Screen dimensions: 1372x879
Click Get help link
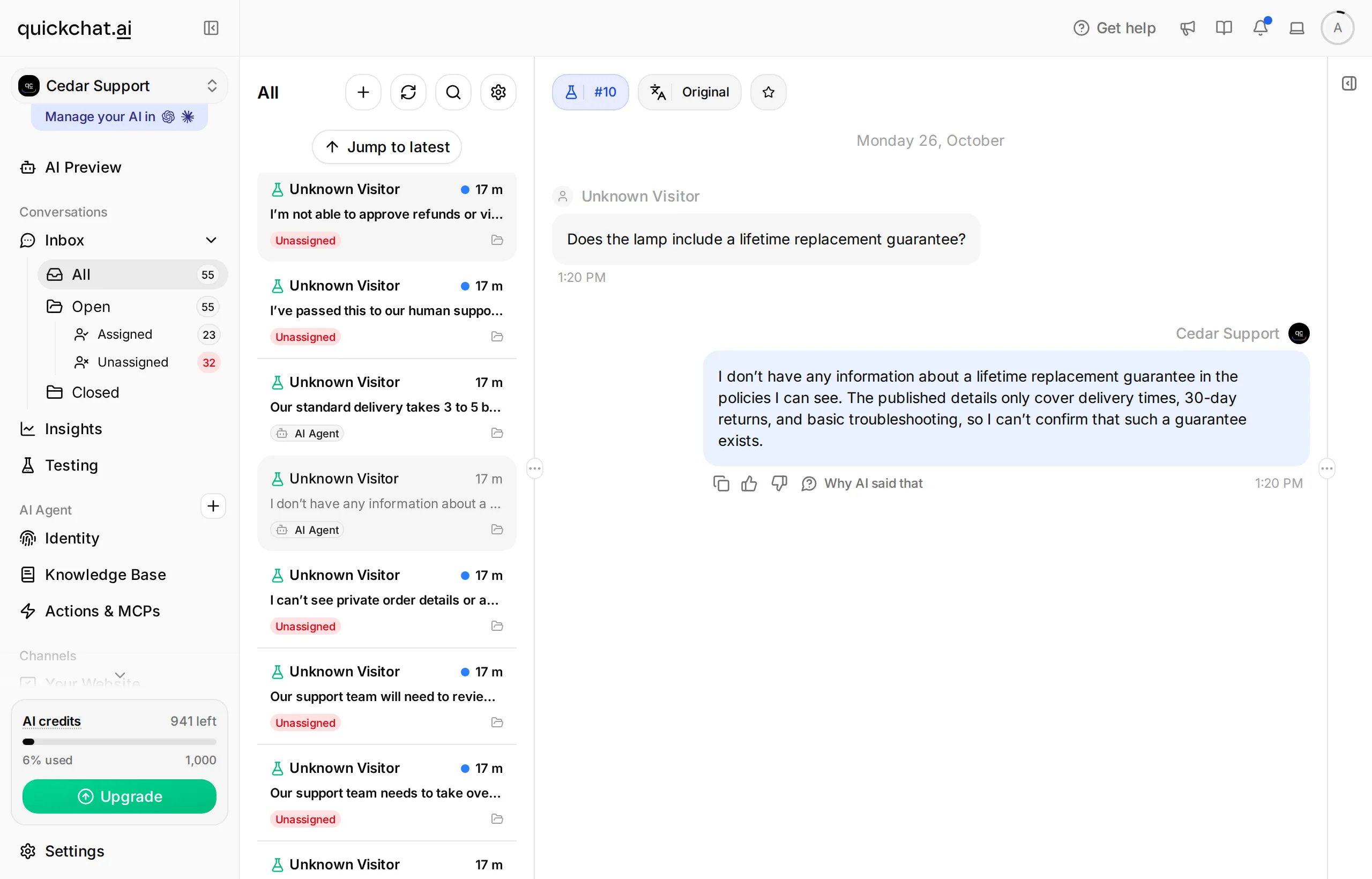(x=1114, y=28)
